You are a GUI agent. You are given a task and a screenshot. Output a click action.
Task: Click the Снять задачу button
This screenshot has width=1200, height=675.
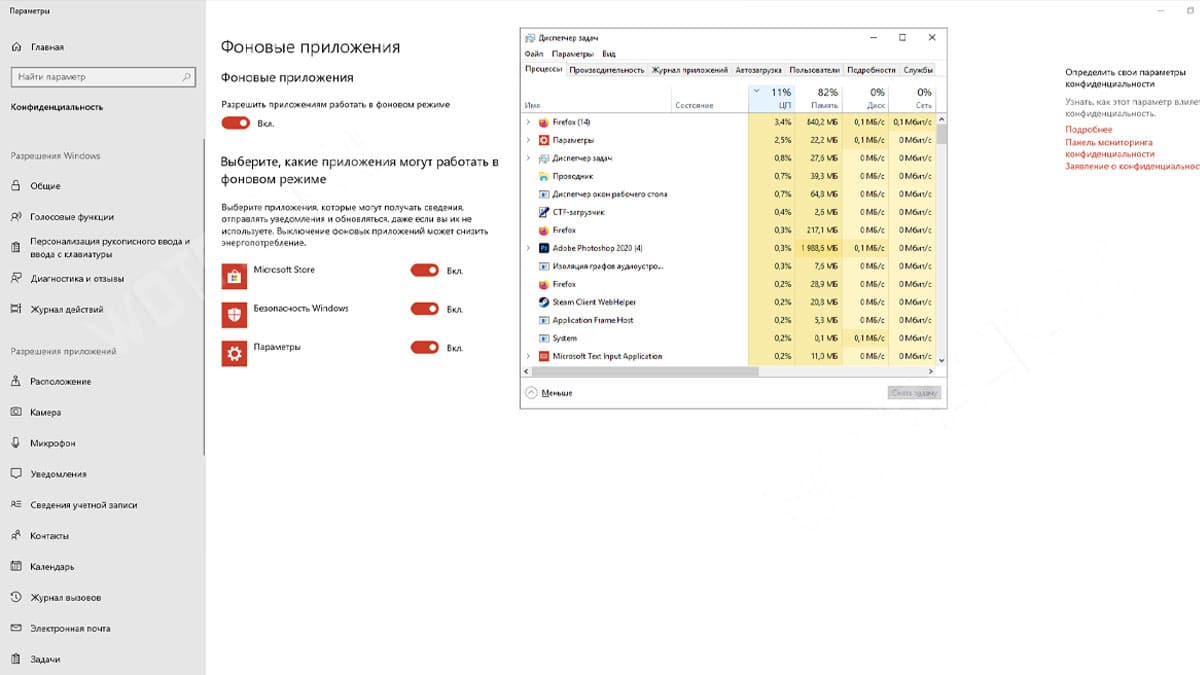(x=915, y=393)
